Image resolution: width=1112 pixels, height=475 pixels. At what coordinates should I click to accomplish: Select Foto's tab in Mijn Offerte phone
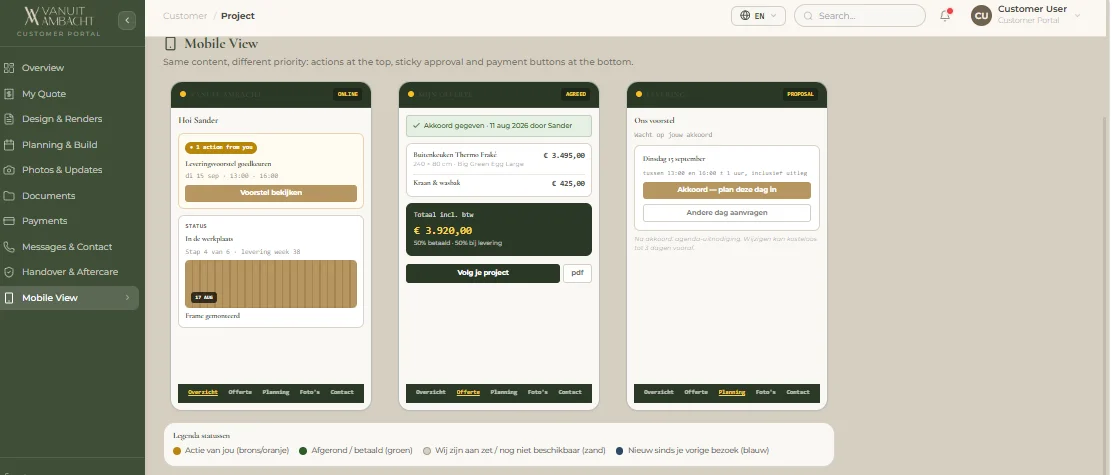[x=538, y=392]
